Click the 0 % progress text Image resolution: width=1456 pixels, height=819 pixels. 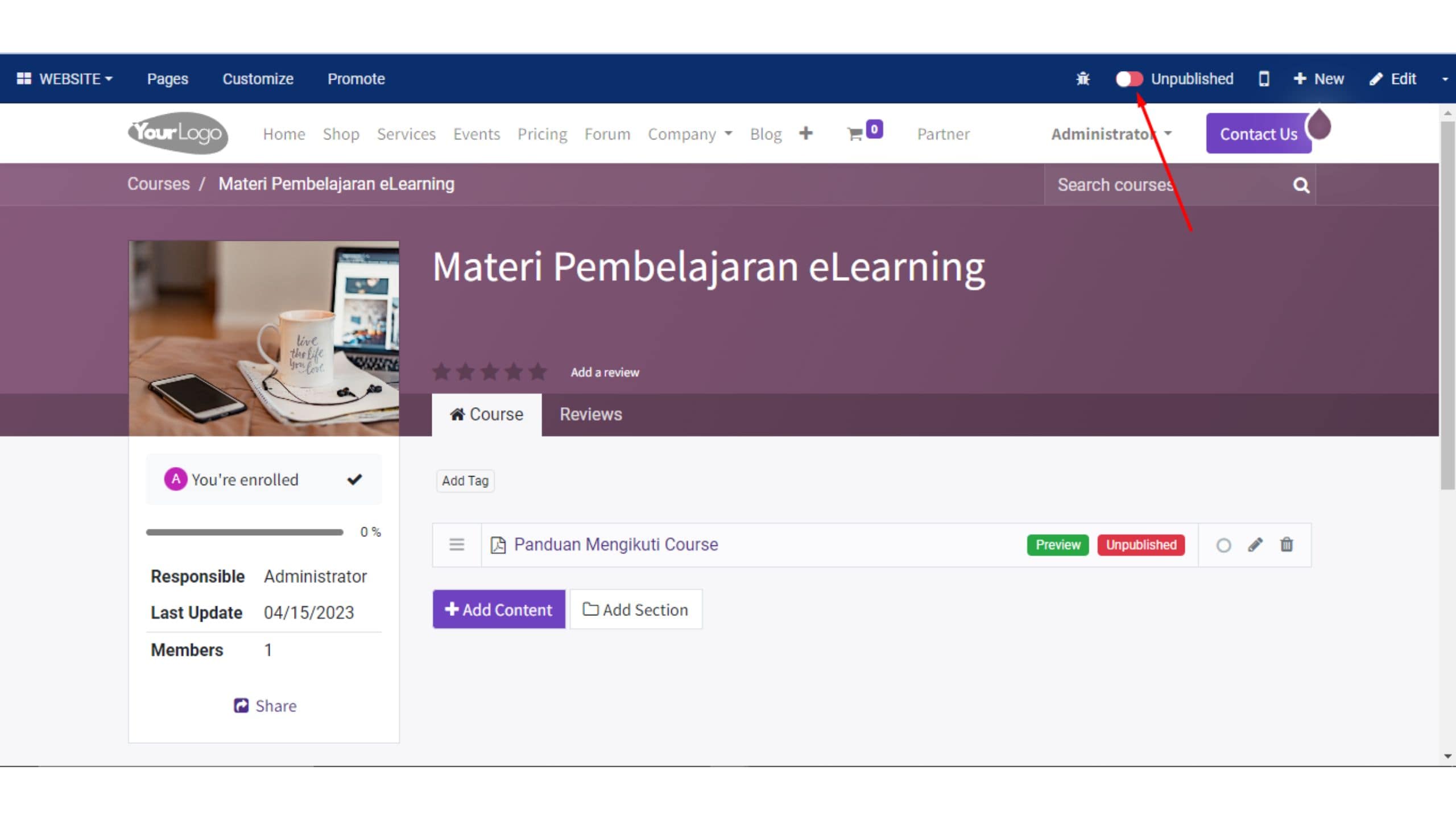(370, 532)
